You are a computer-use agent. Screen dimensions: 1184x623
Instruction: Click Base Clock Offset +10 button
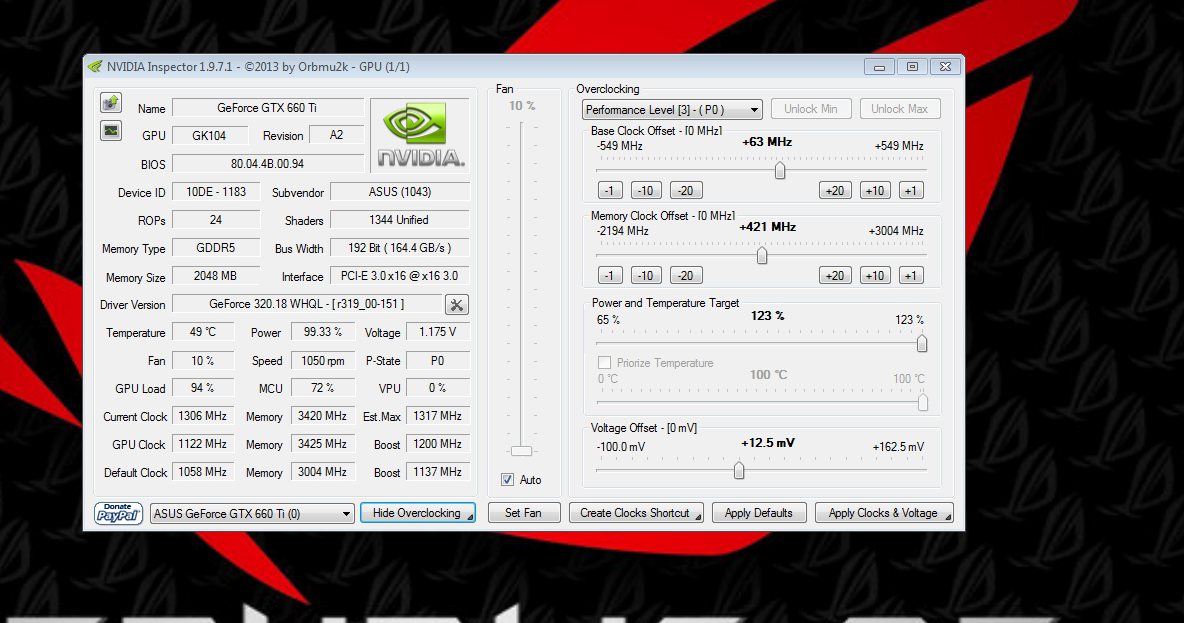point(875,190)
